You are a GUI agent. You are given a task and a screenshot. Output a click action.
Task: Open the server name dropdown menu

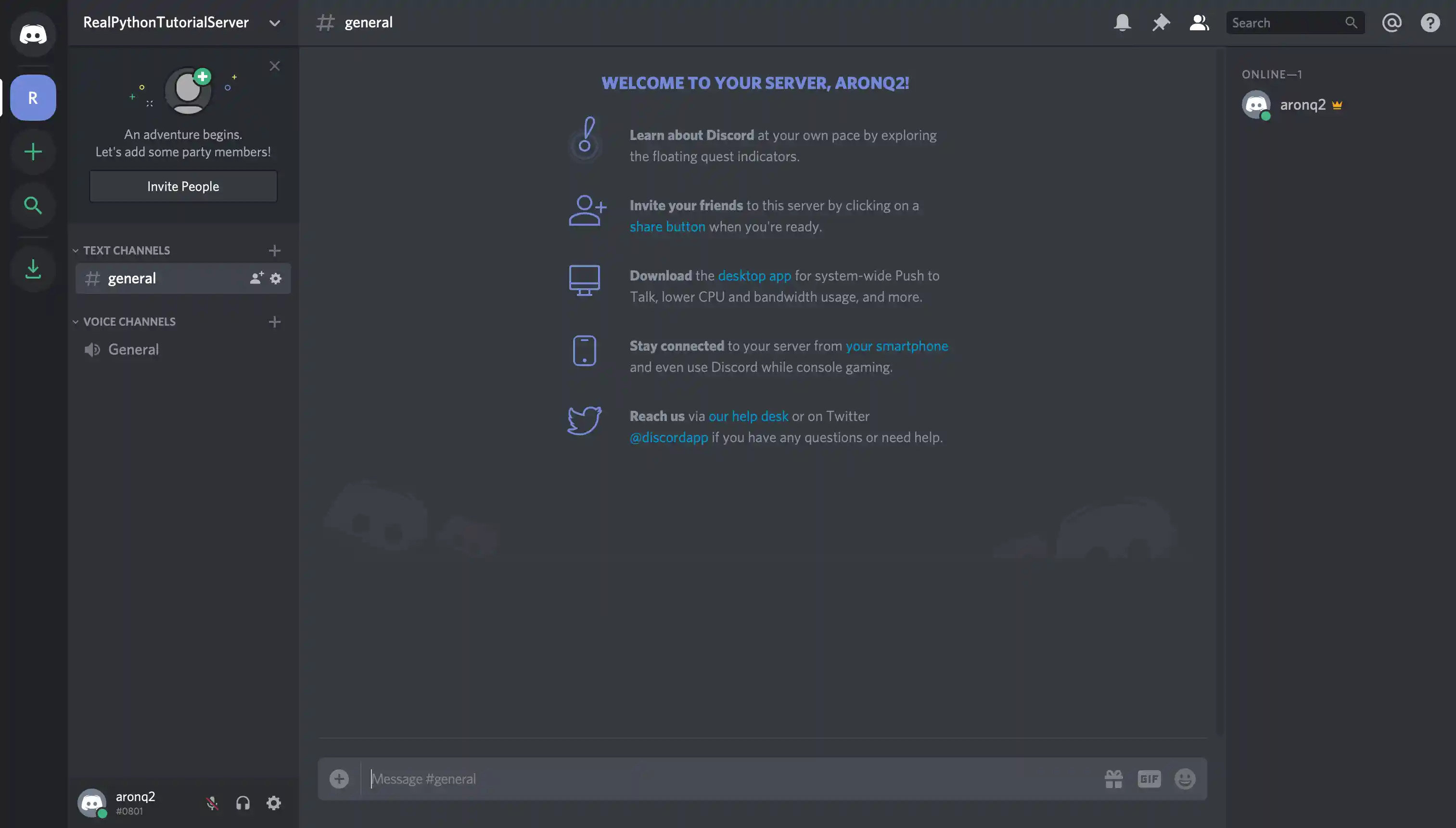coord(275,23)
